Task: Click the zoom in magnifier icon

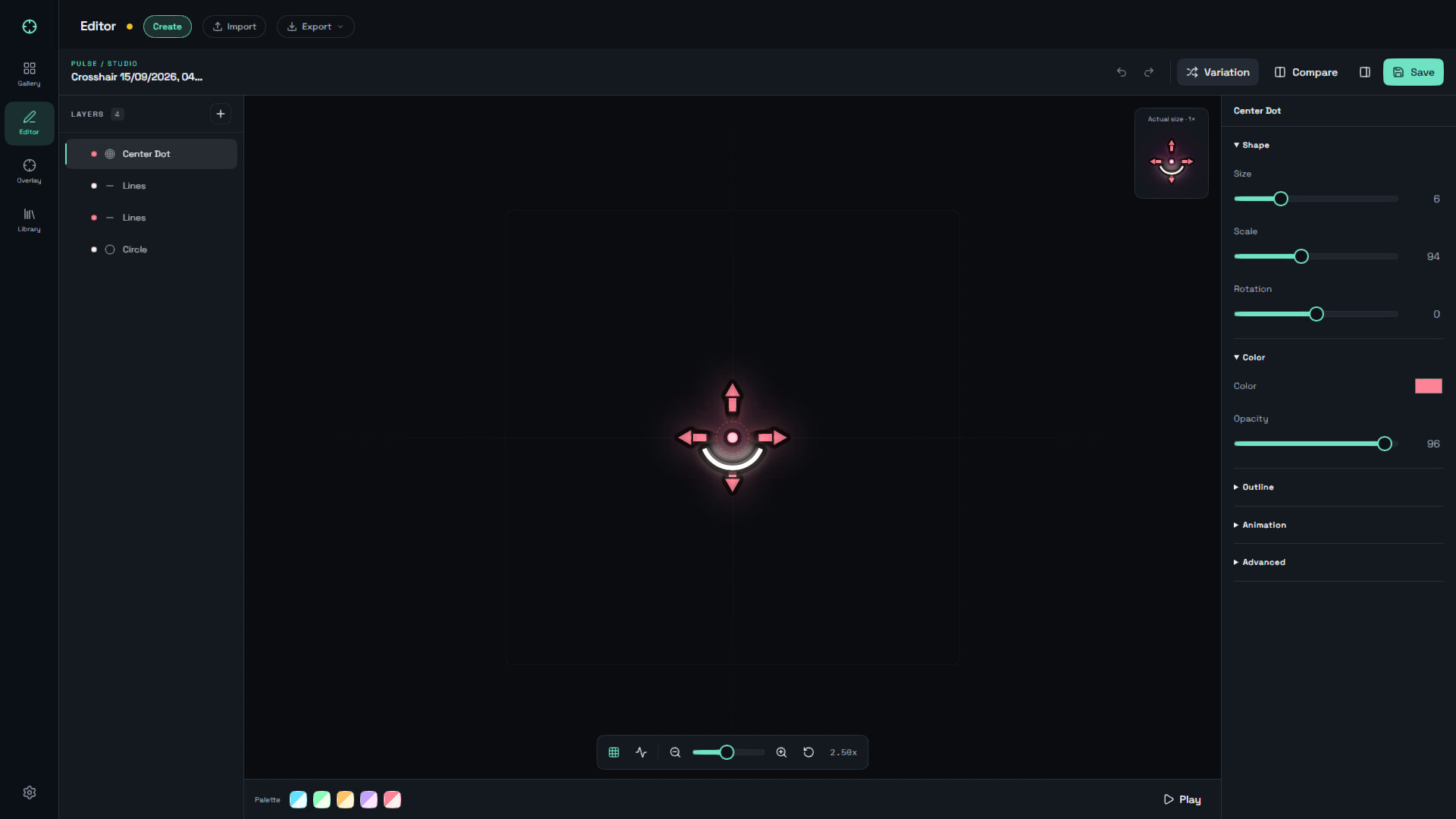Action: 781,752
